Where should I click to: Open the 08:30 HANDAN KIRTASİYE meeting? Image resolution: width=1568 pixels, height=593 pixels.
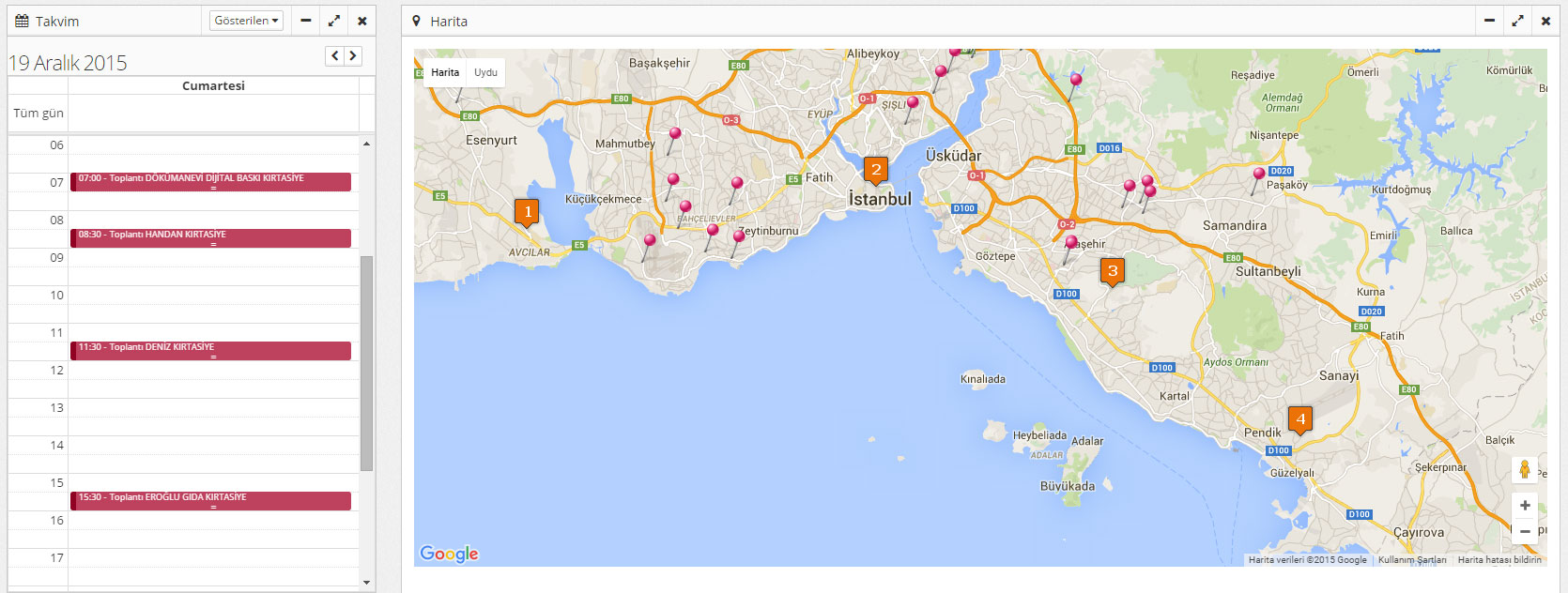pos(210,238)
